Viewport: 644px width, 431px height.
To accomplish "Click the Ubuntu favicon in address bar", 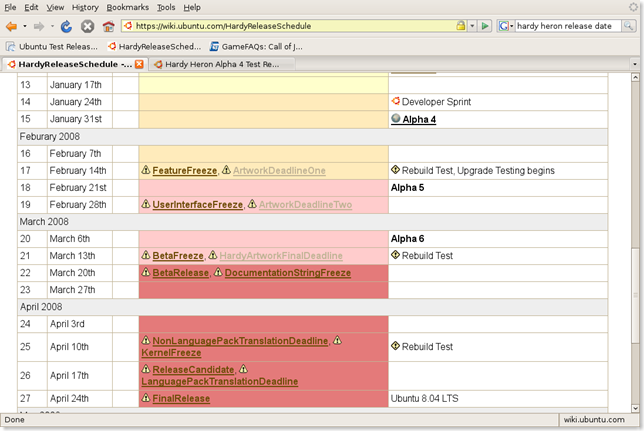I will point(128,26).
